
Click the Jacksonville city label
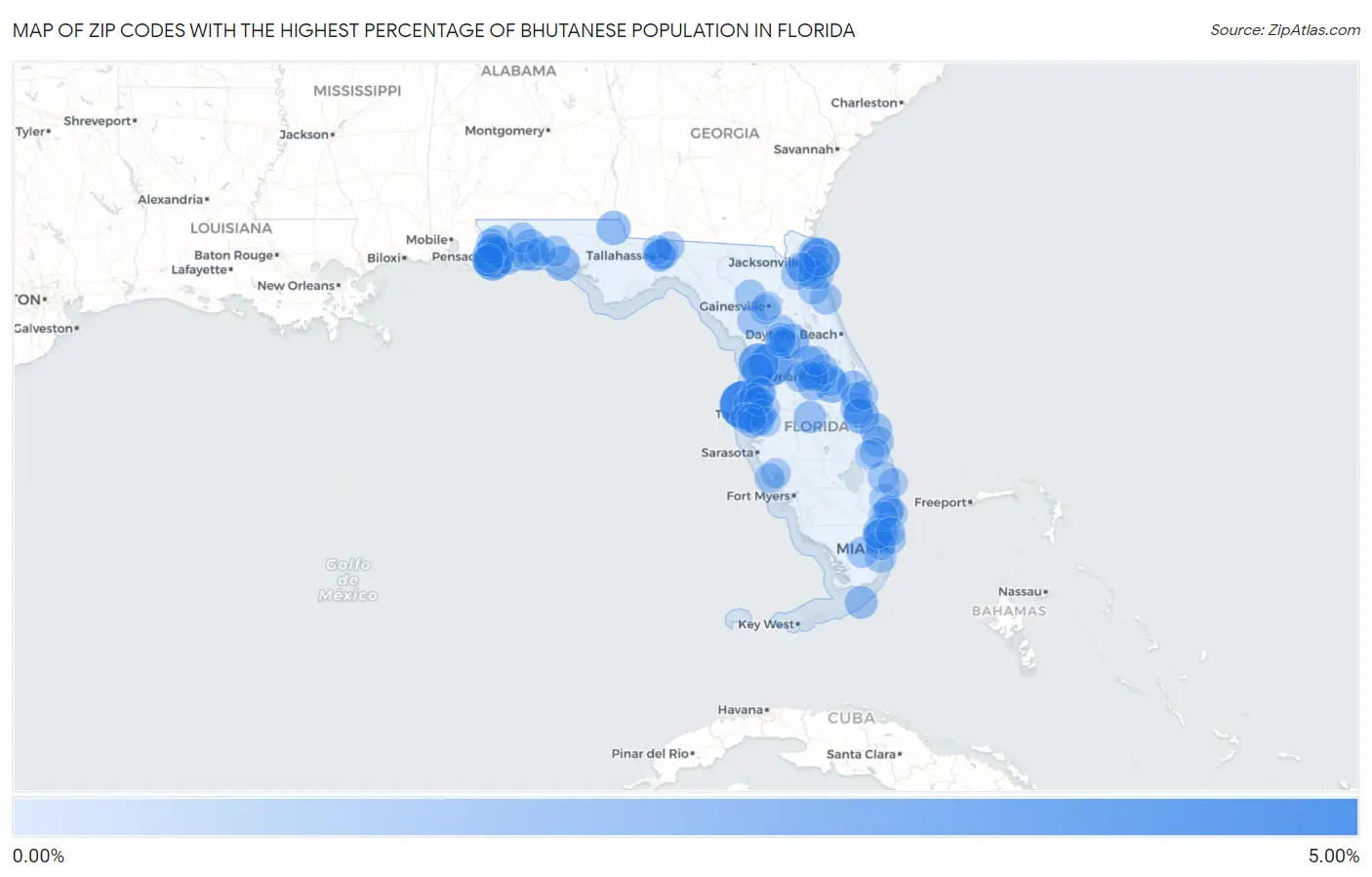point(763,262)
